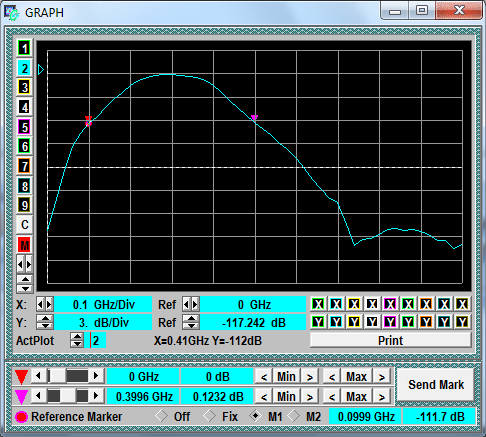
Task: Adjust the ActPlot number stepper
Action: tap(77, 340)
